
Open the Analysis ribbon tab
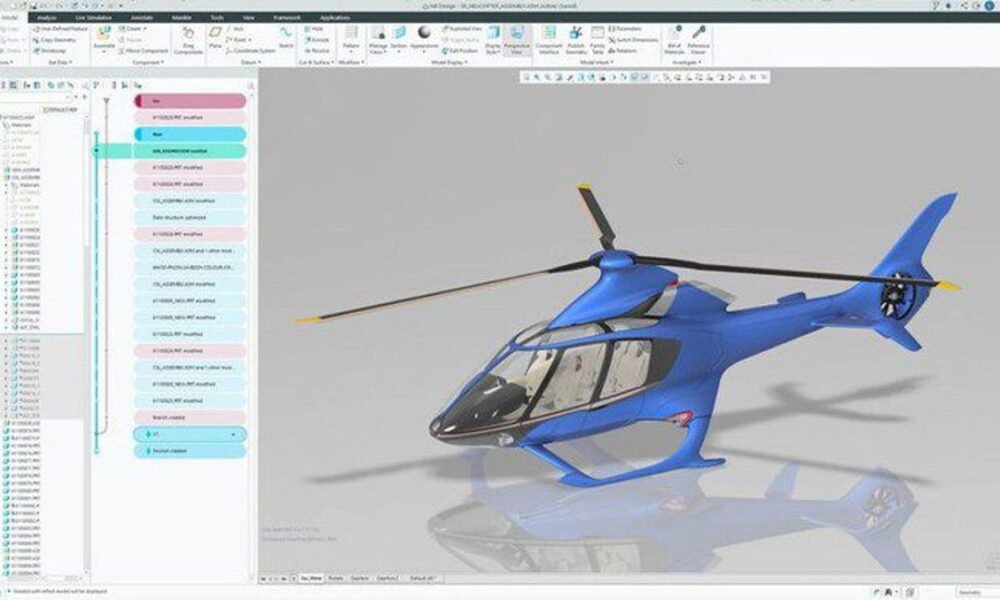point(47,18)
